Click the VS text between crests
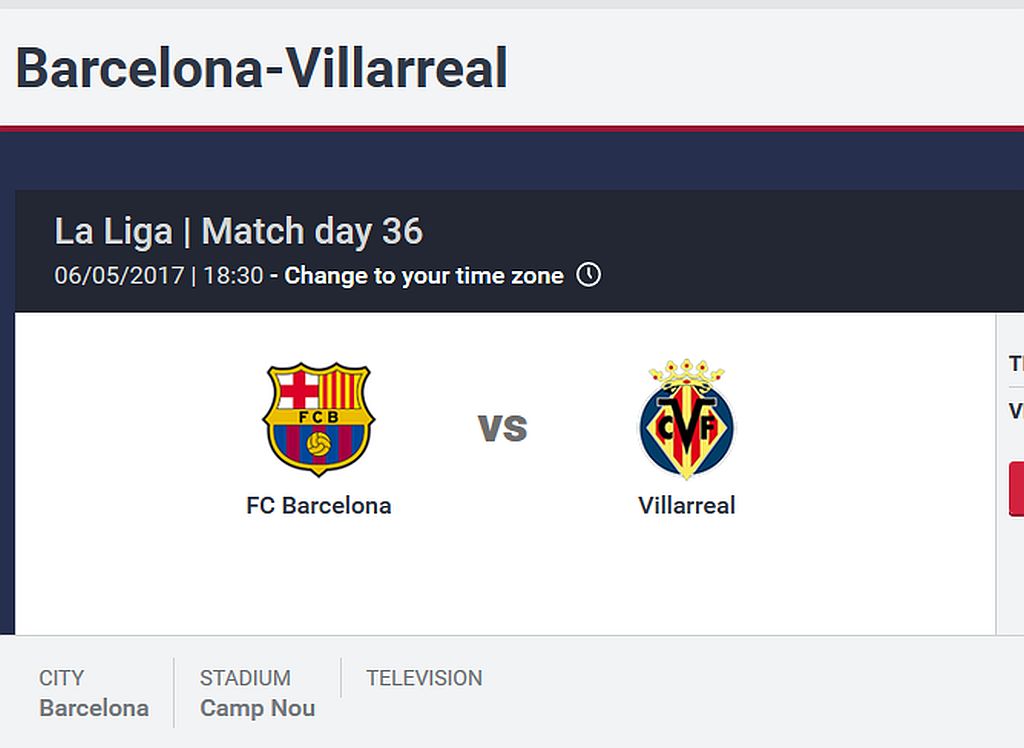Image resolution: width=1024 pixels, height=748 pixels. (502, 428)
